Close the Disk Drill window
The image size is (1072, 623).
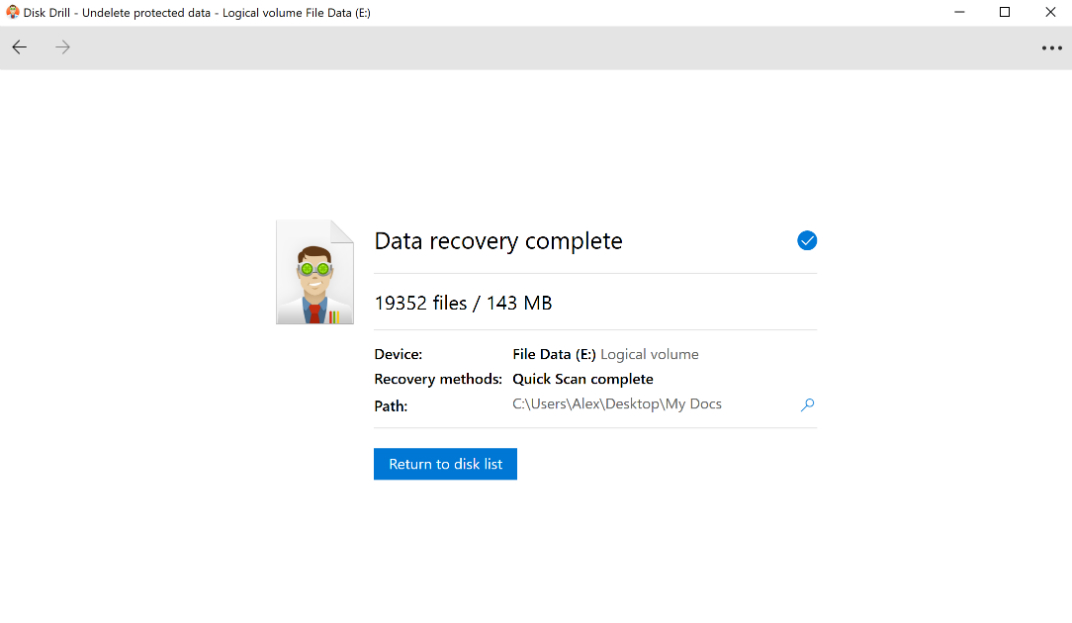tap(1050, 12)
